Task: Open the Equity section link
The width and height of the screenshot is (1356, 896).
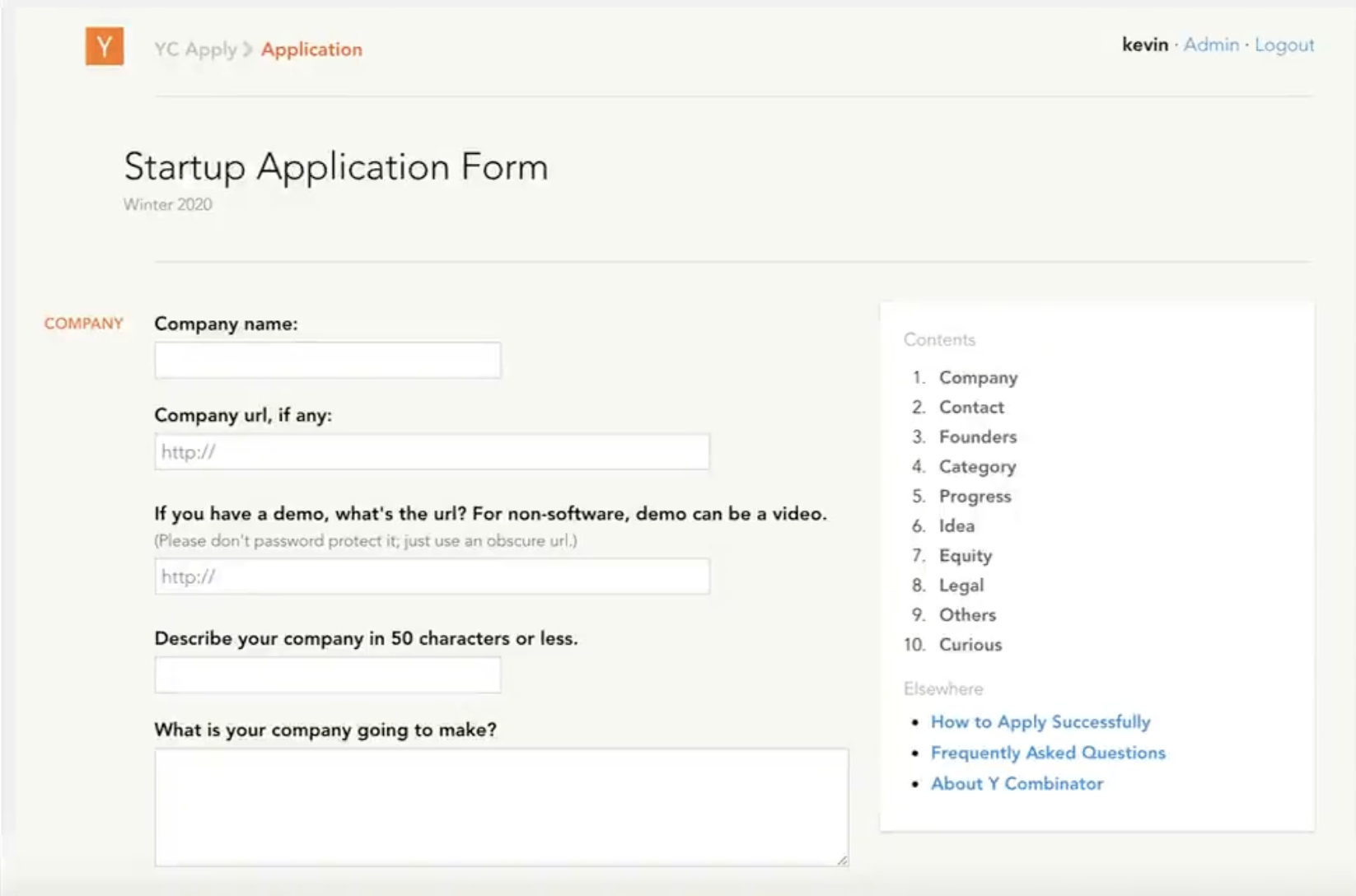Action: 966,555
